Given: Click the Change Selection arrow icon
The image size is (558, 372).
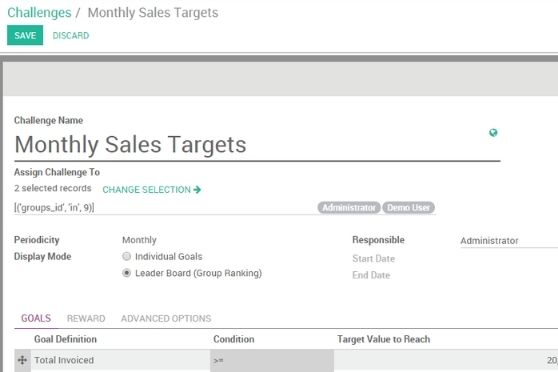Looking at the screenshot, I should click(x=197, y=190).
